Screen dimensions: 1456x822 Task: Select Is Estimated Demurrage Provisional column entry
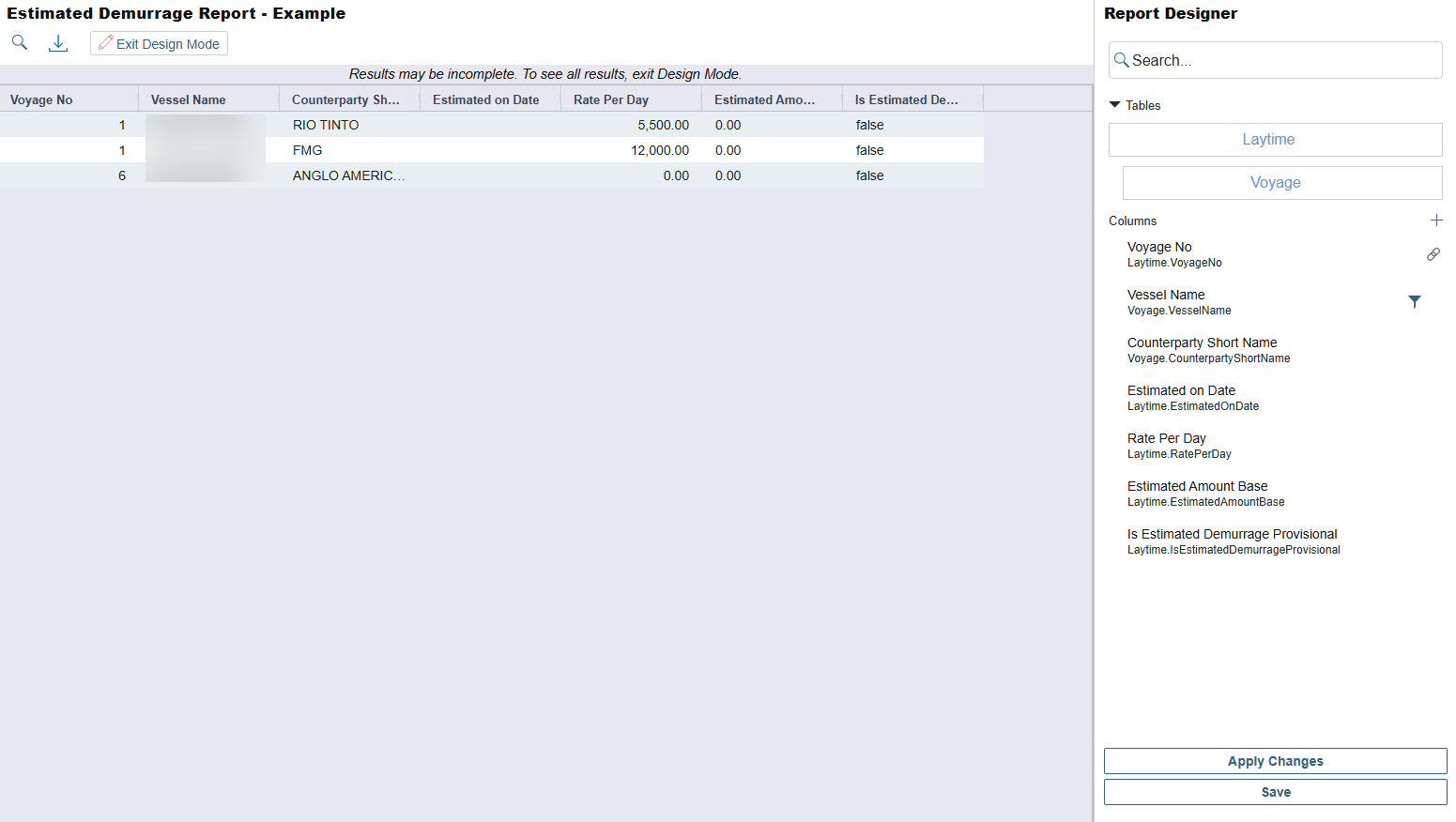[1232, 540]
